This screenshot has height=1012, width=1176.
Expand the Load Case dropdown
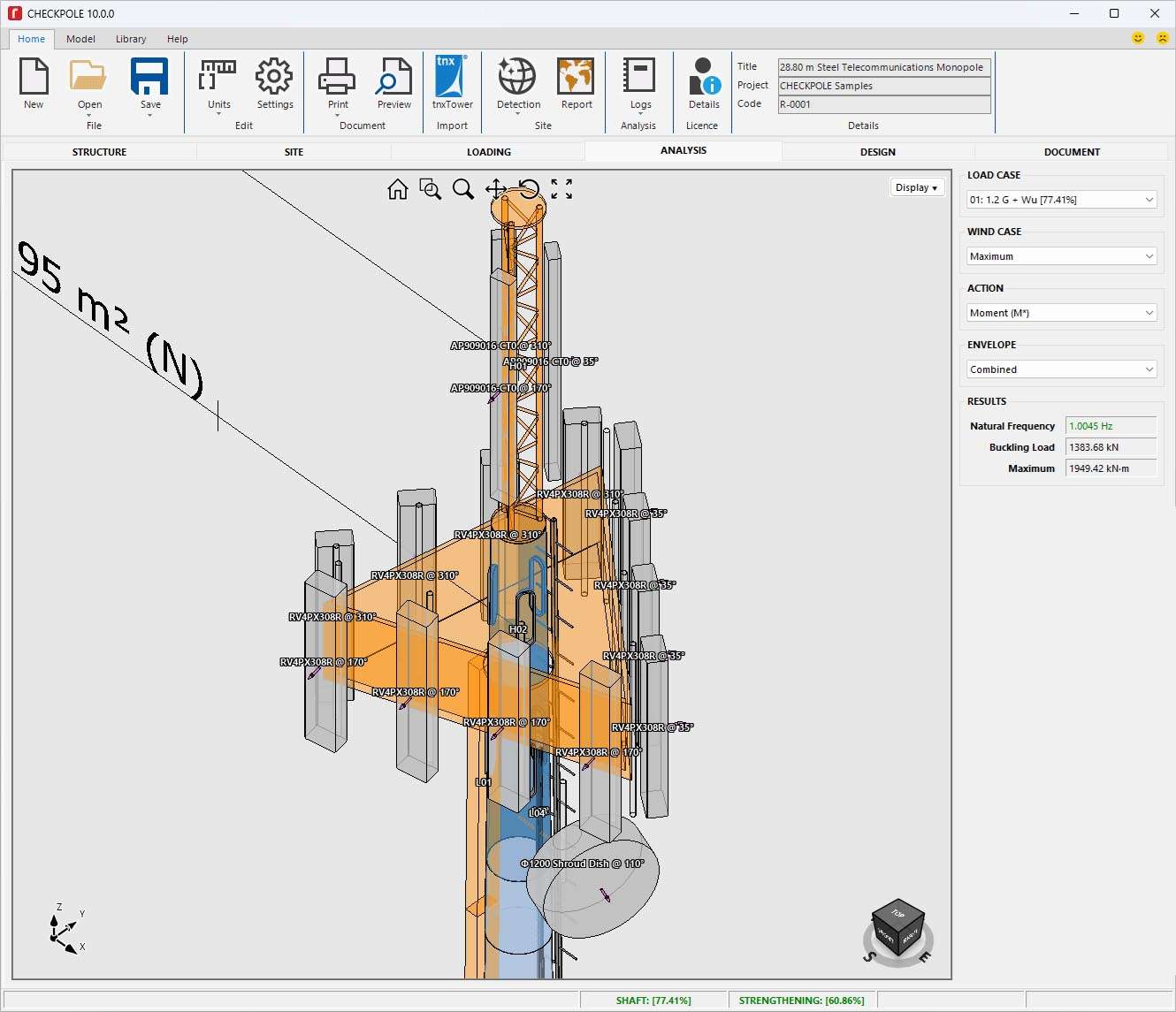(x=1061, y=200)
